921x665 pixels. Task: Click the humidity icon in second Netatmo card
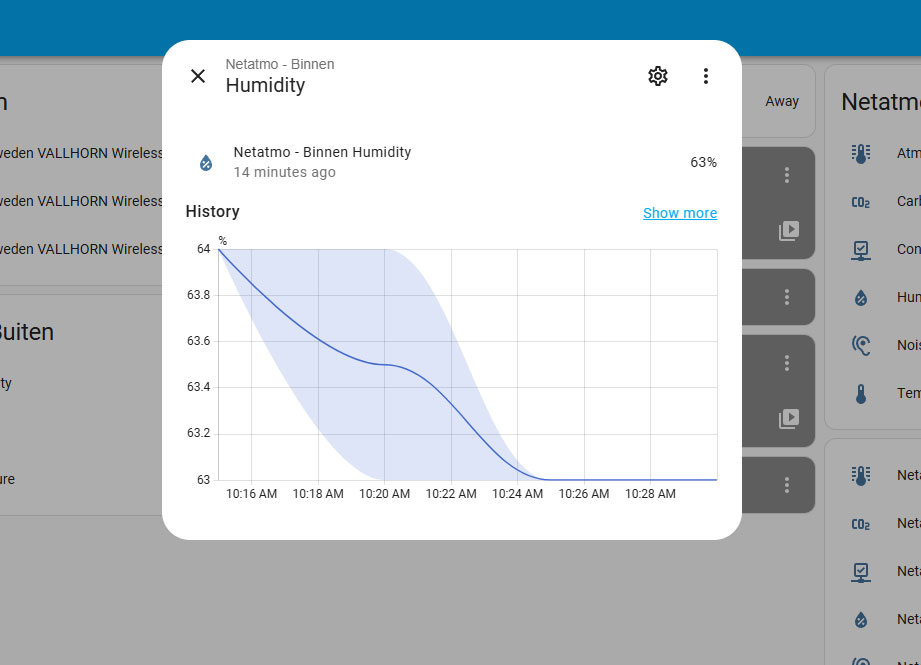coord(861,619)
